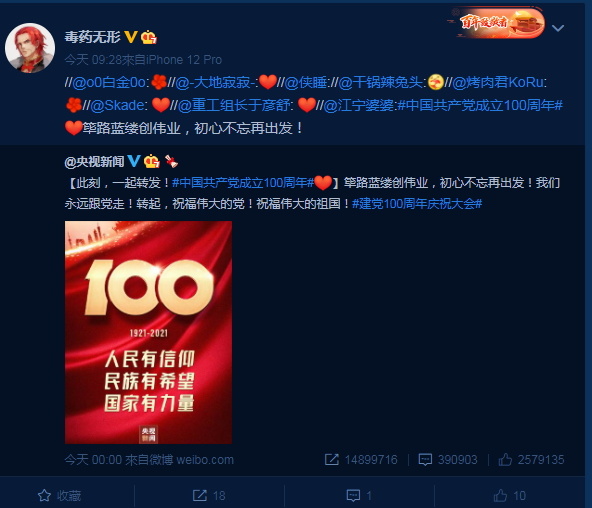Click the crown membership badge beside 毒药无形
592x508 pixels.
tap(149, 37)
